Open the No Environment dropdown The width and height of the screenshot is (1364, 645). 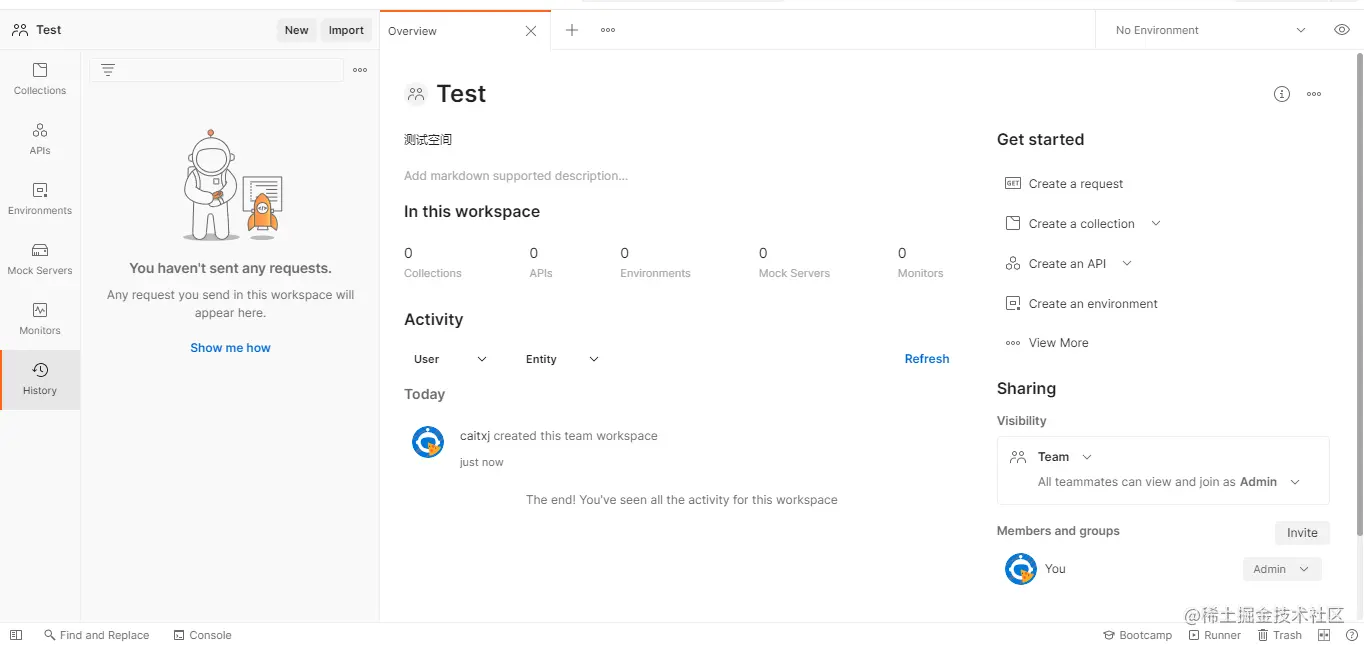[1211, 30]
